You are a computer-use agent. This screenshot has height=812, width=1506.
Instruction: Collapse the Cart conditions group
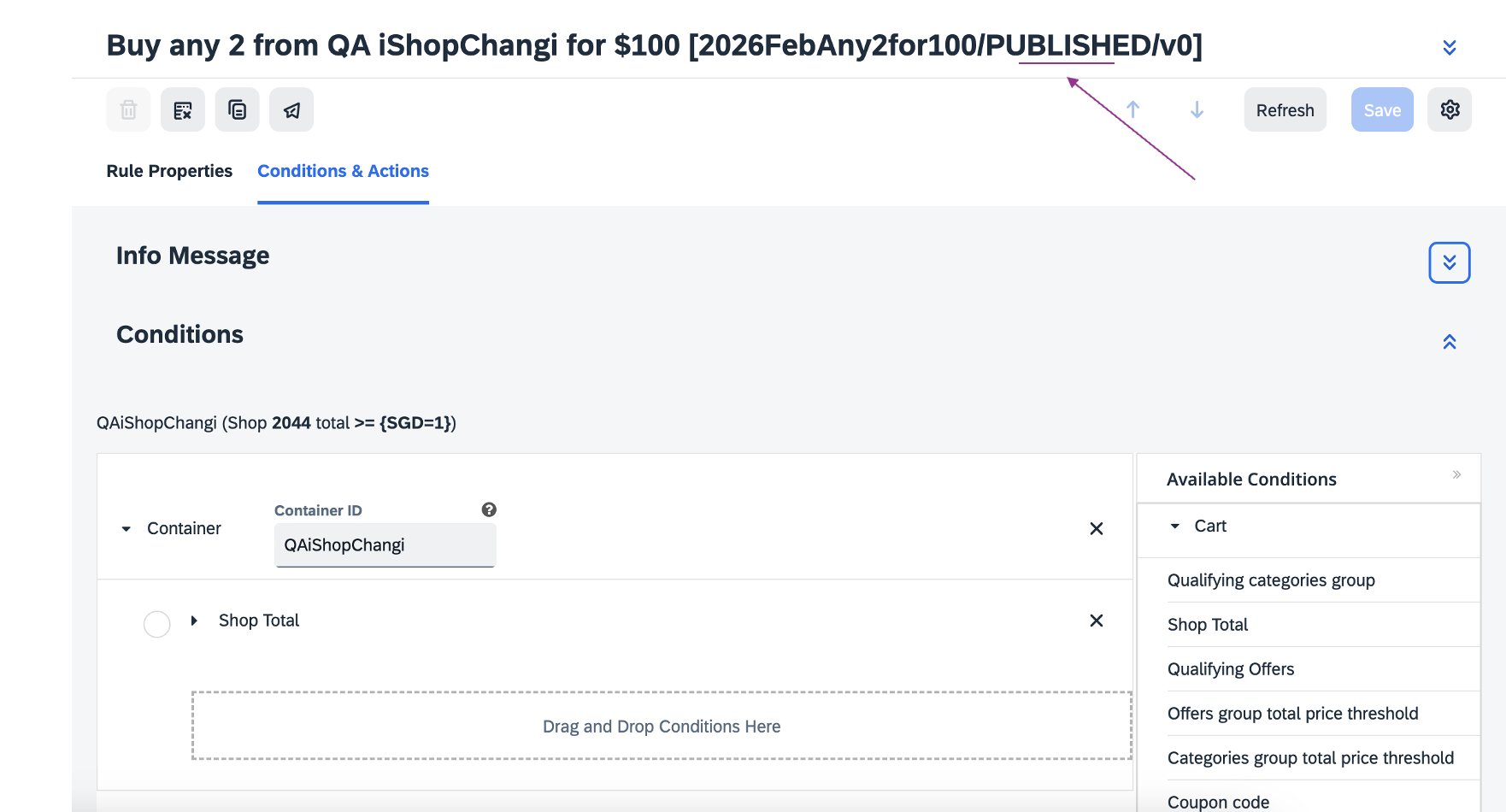[1175, 527]
